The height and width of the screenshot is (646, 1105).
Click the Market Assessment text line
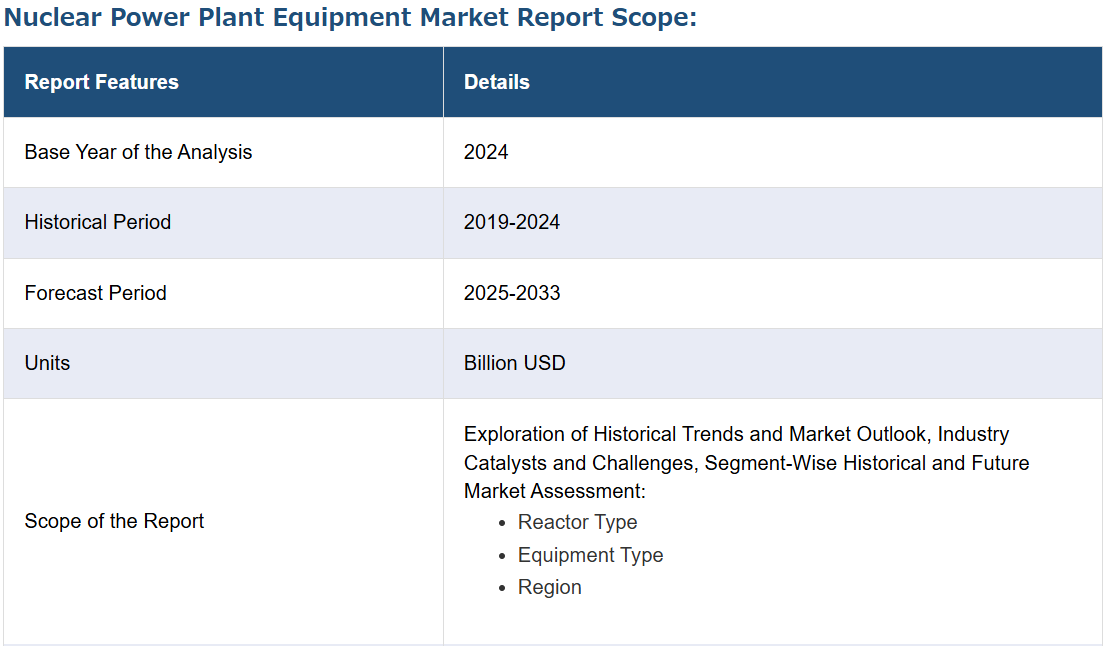tap(555, 491)
